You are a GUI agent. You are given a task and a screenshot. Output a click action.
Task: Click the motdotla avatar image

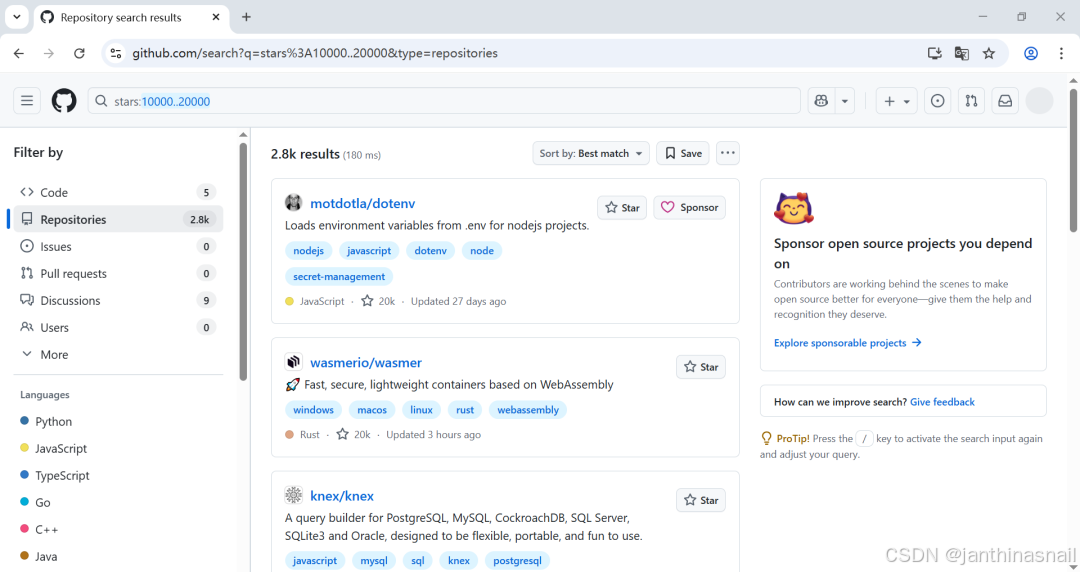(x=293, y=203)
